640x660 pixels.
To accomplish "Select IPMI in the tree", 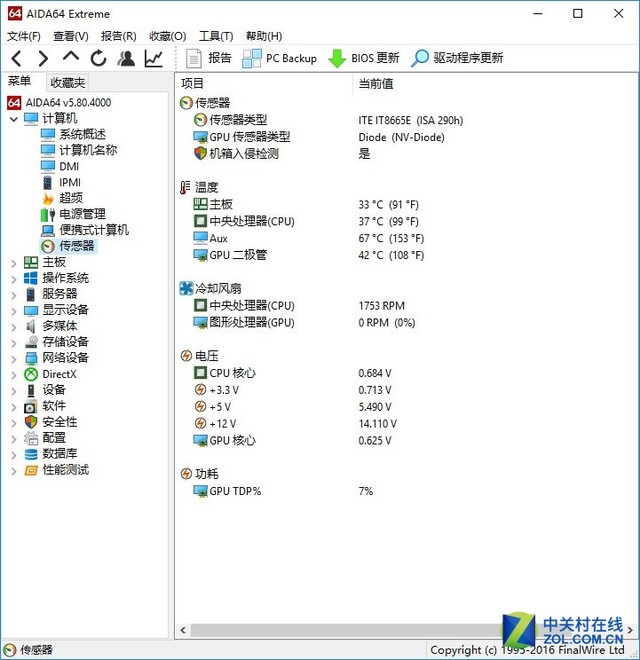I will (61, 182).
